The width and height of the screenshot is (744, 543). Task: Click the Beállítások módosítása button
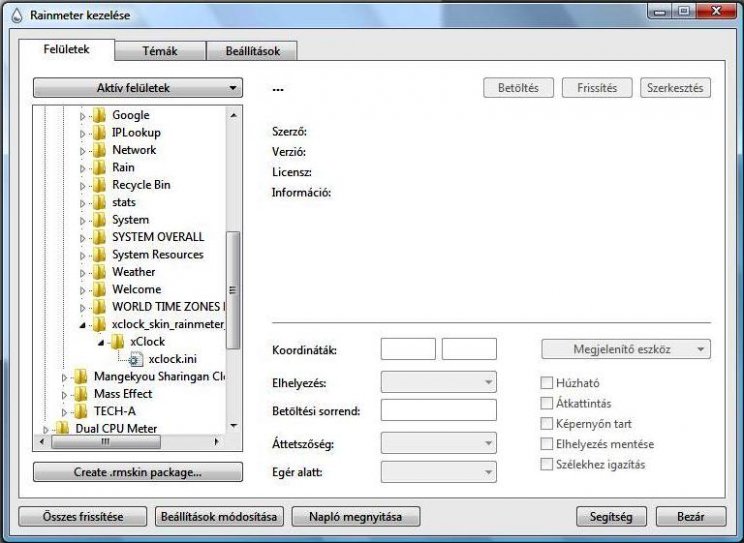[x=219, y=516]
